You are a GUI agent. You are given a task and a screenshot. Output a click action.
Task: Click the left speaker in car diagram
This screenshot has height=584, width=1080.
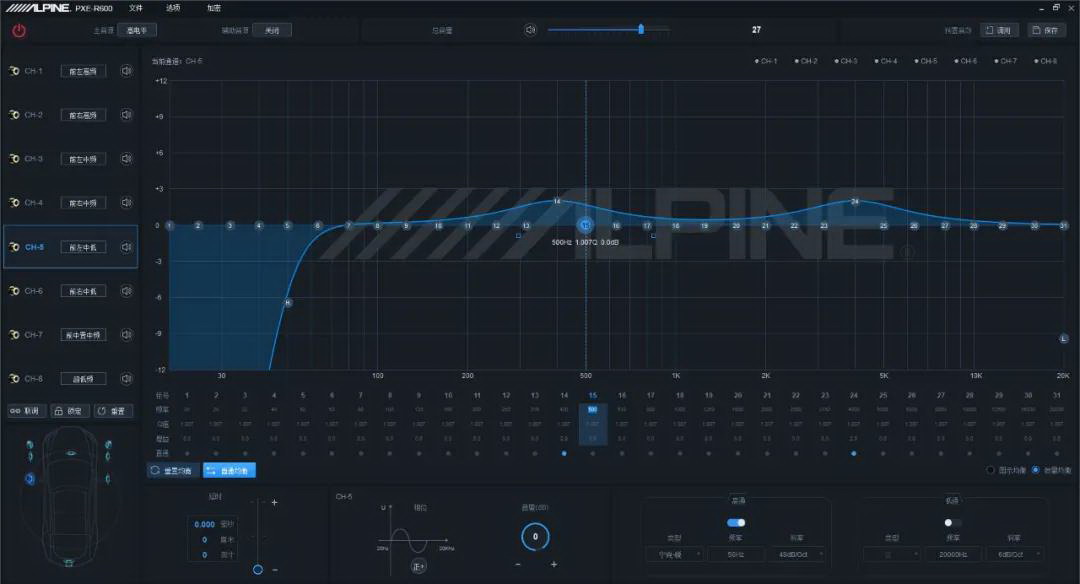point(30,478)
